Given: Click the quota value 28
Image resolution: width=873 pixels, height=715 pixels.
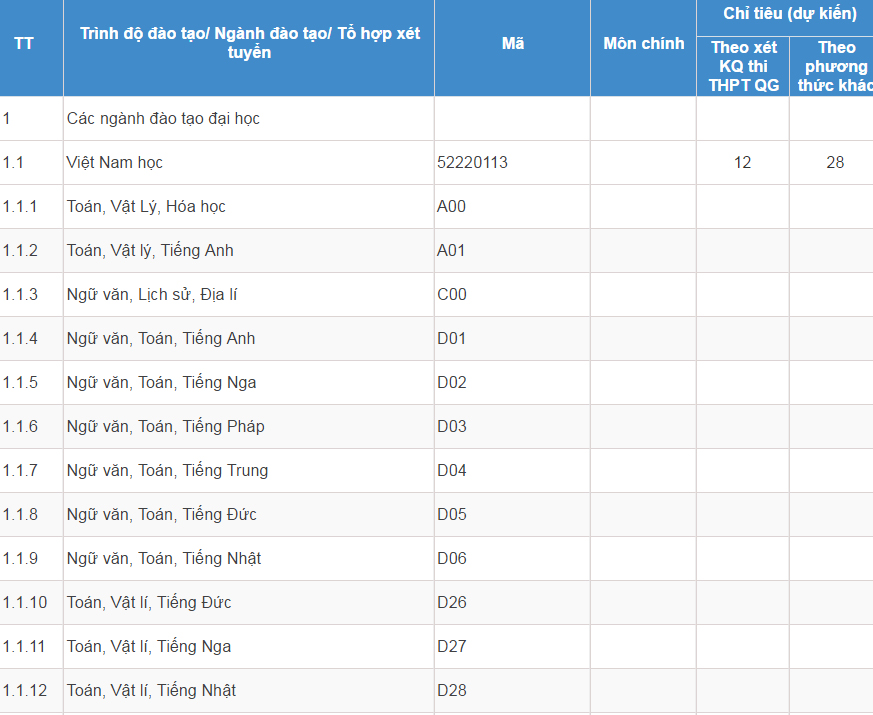Looking at the screenshot, I should (835, 163).
